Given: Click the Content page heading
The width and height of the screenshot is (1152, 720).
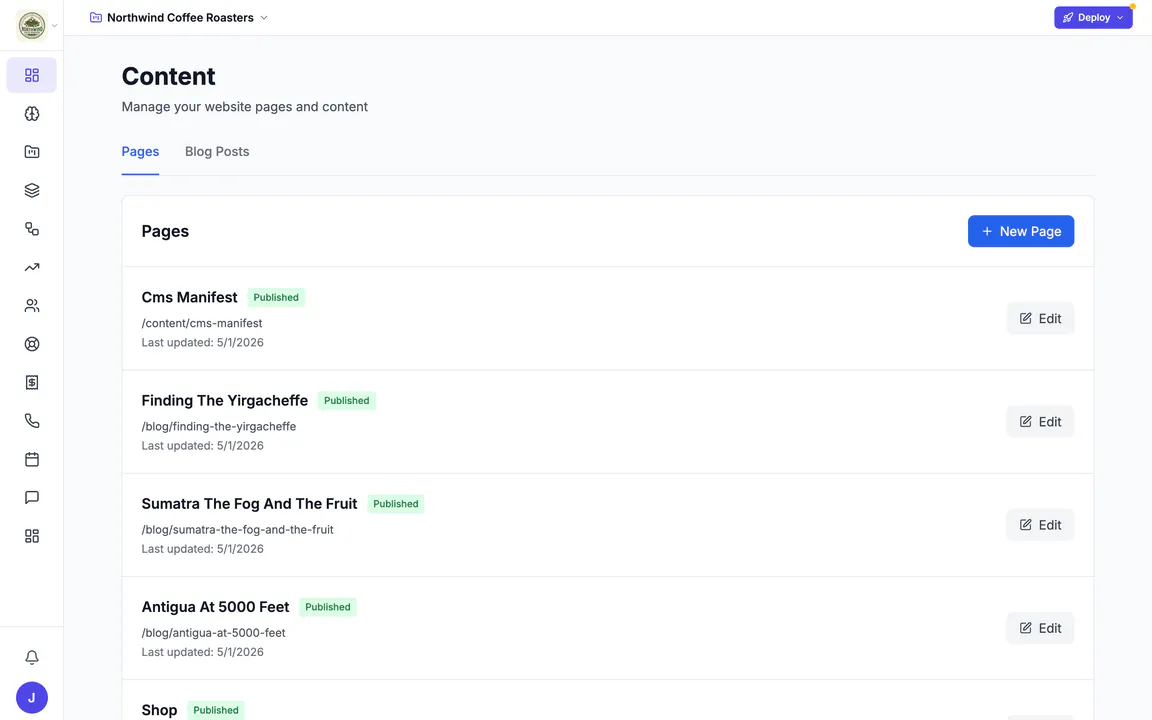Looking at the screenshot, I should pyautogui.click(x=168, y=76).
